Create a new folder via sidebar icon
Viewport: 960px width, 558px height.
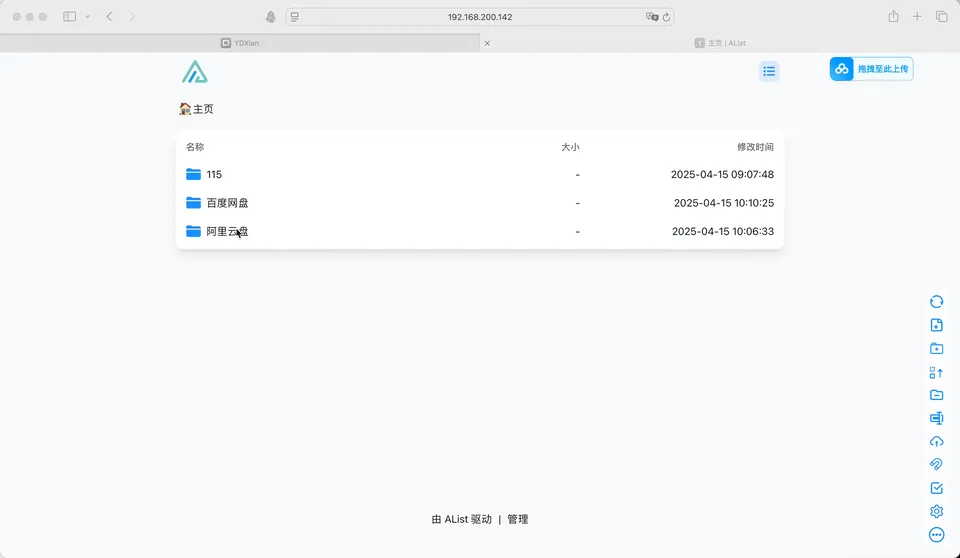pyautogui.click(x=937, y=348)
